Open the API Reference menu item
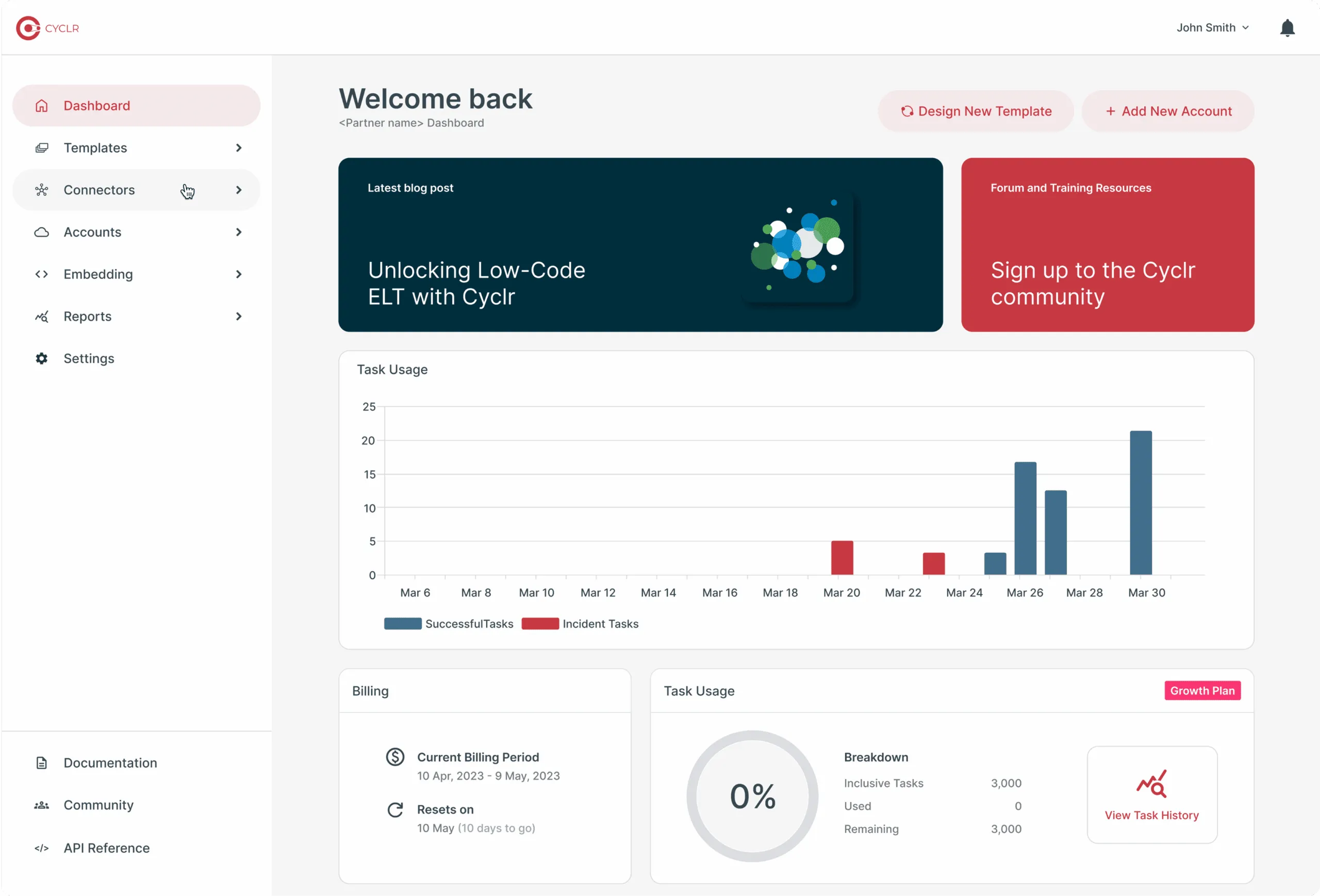 106,848
